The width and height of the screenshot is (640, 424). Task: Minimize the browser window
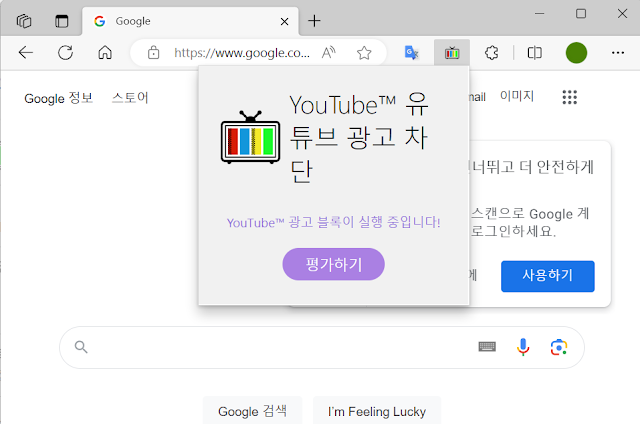click(x=540, y=13)
